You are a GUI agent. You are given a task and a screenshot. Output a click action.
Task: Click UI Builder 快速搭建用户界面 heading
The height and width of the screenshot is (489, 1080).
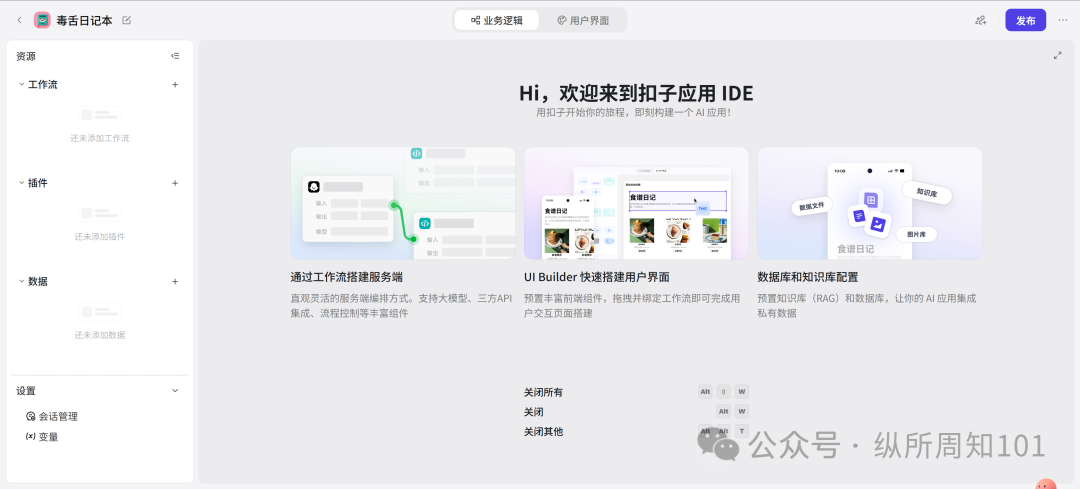(x=597, y=278)
